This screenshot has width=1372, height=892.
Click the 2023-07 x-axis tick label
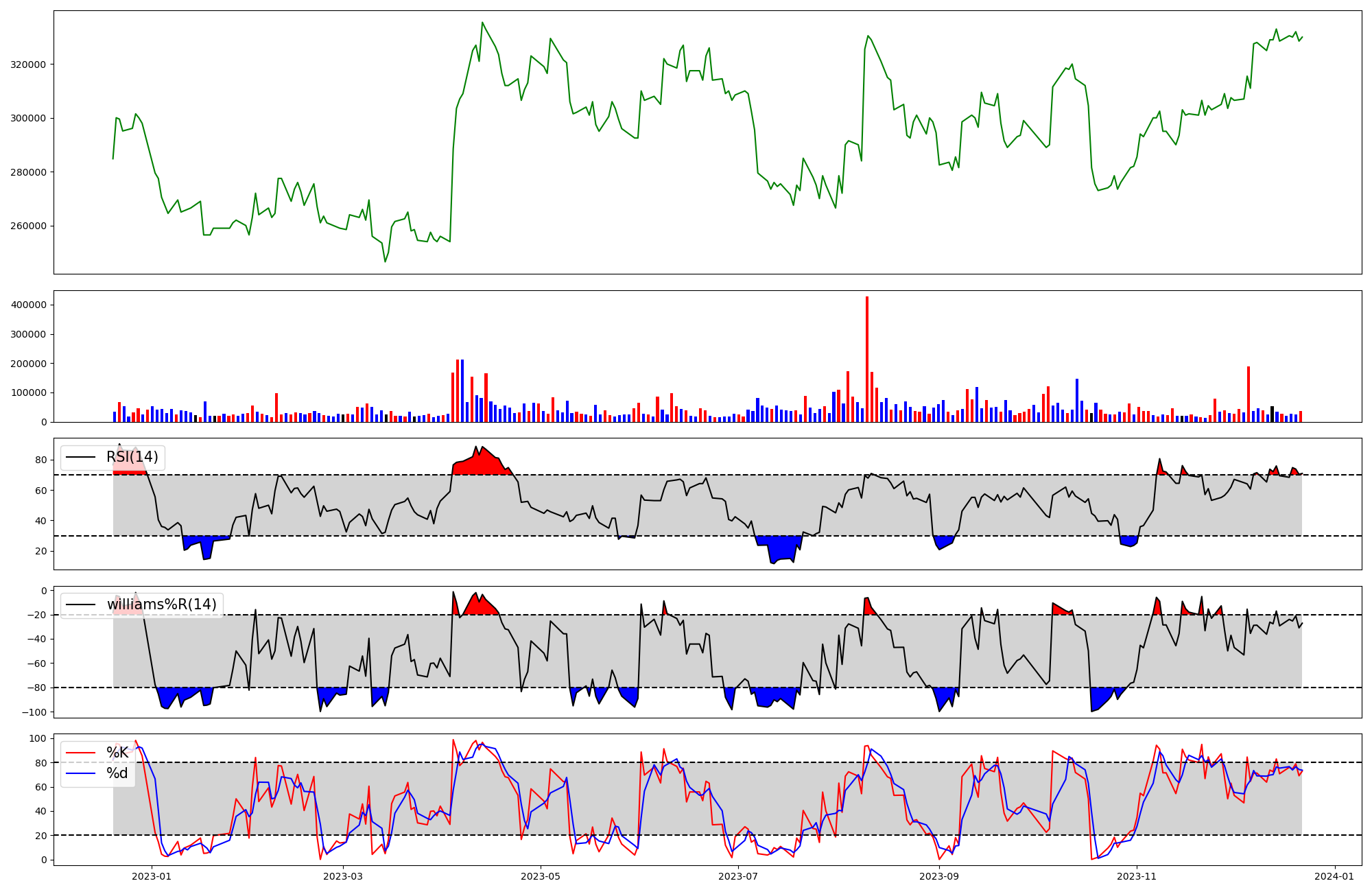coord(738,876)
